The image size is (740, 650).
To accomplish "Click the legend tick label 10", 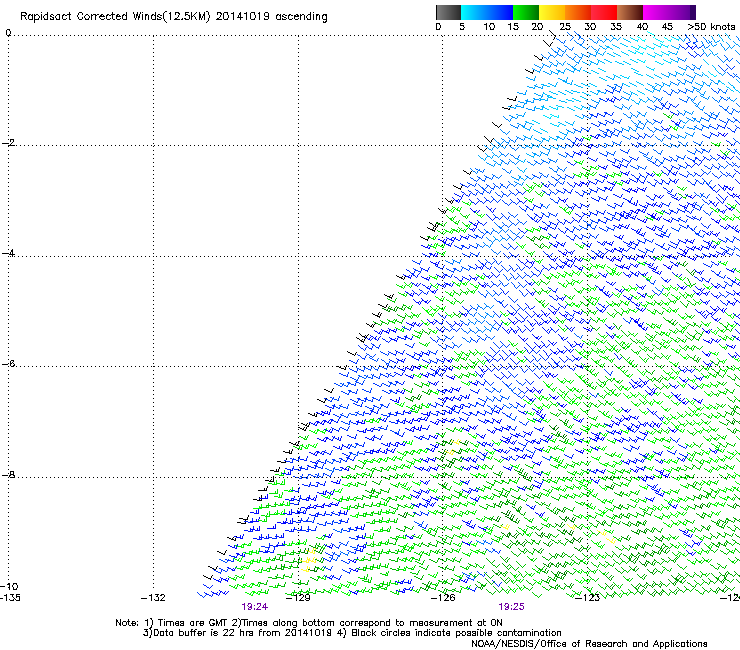I will point(489,27).
